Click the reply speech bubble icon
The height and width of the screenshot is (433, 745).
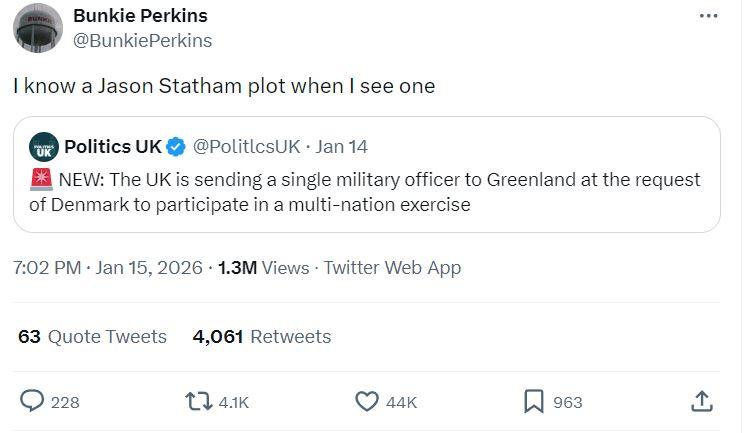33,401
